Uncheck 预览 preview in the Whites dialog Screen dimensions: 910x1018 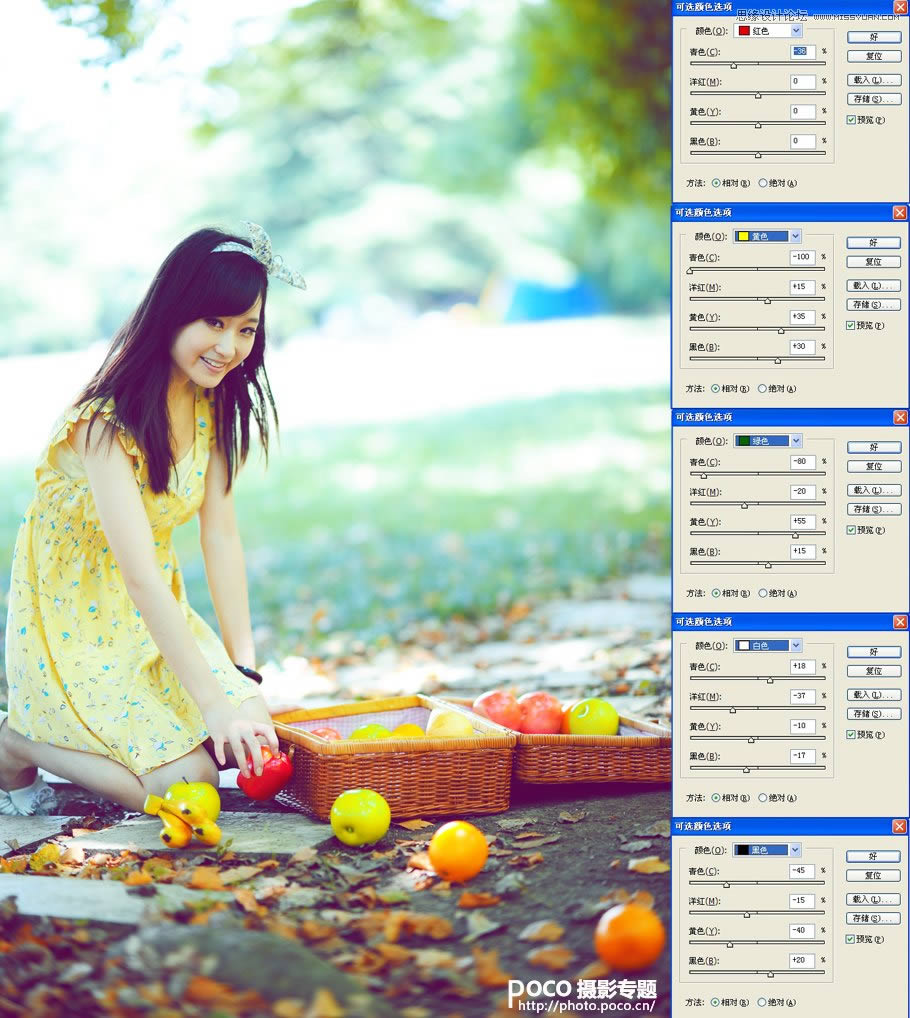click(851, 734)
